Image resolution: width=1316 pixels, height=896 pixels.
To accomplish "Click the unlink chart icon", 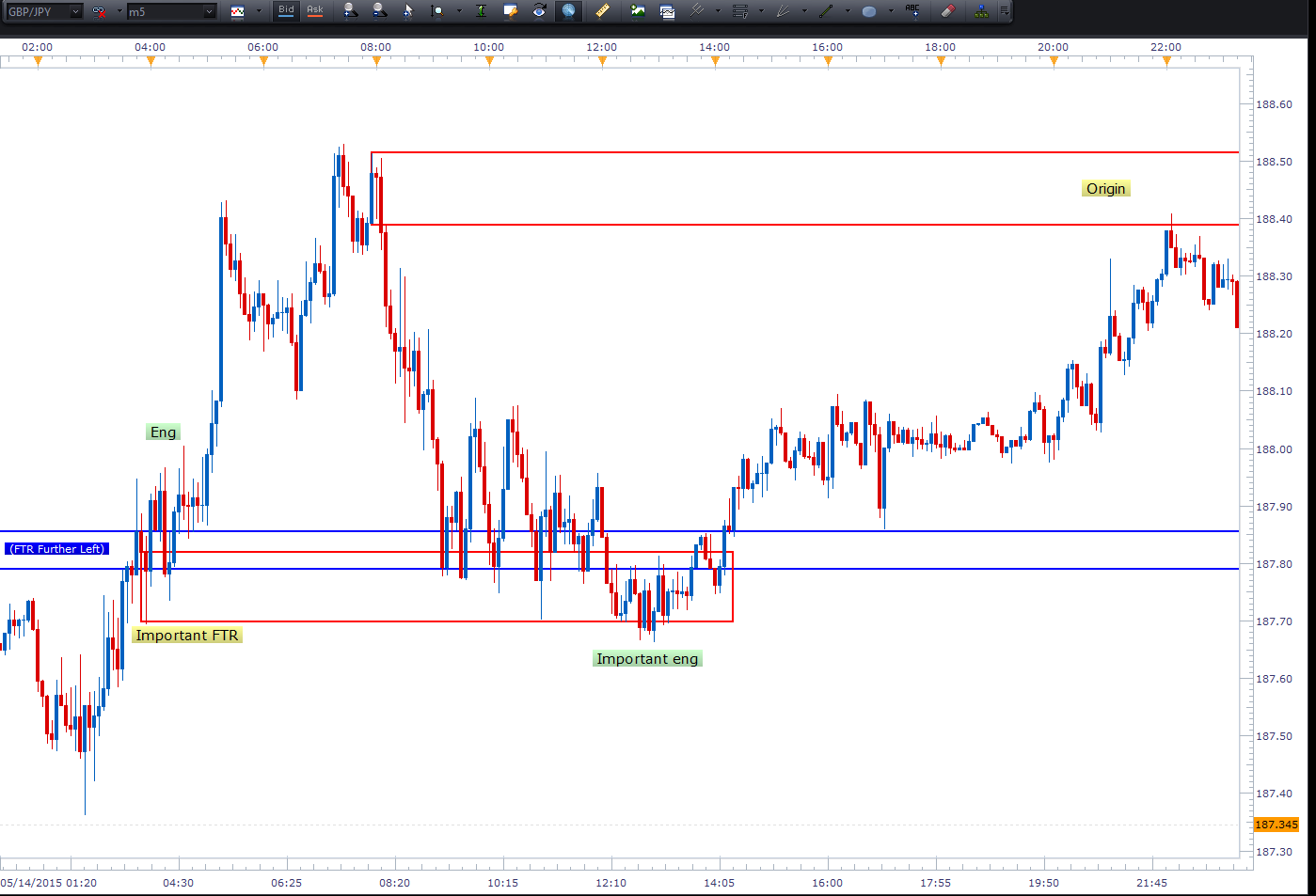I will point(99,12).
